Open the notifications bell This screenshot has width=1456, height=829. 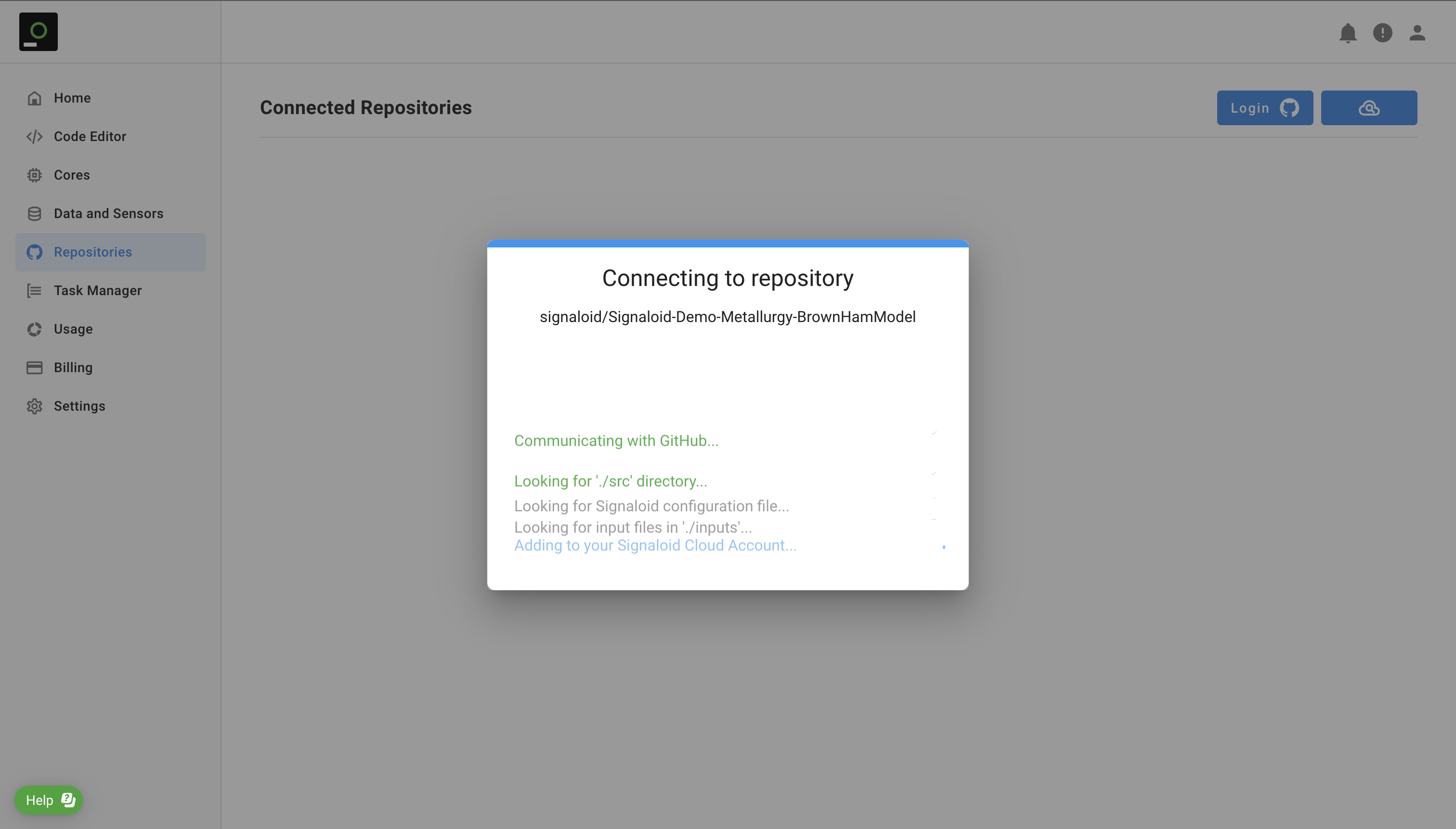click(x=1347, y=33)
